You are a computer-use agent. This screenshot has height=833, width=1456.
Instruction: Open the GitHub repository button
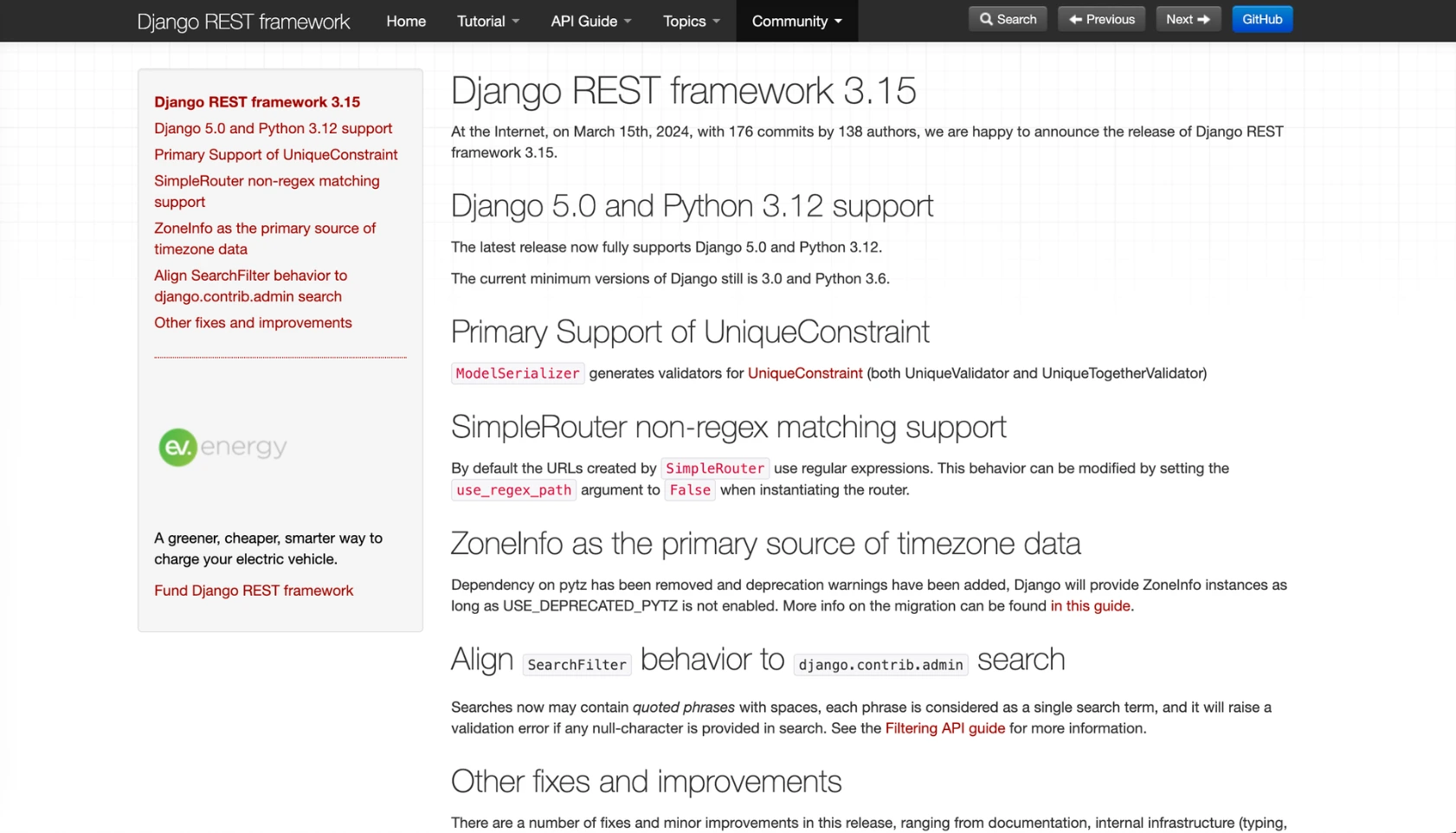coord(1261,19)
